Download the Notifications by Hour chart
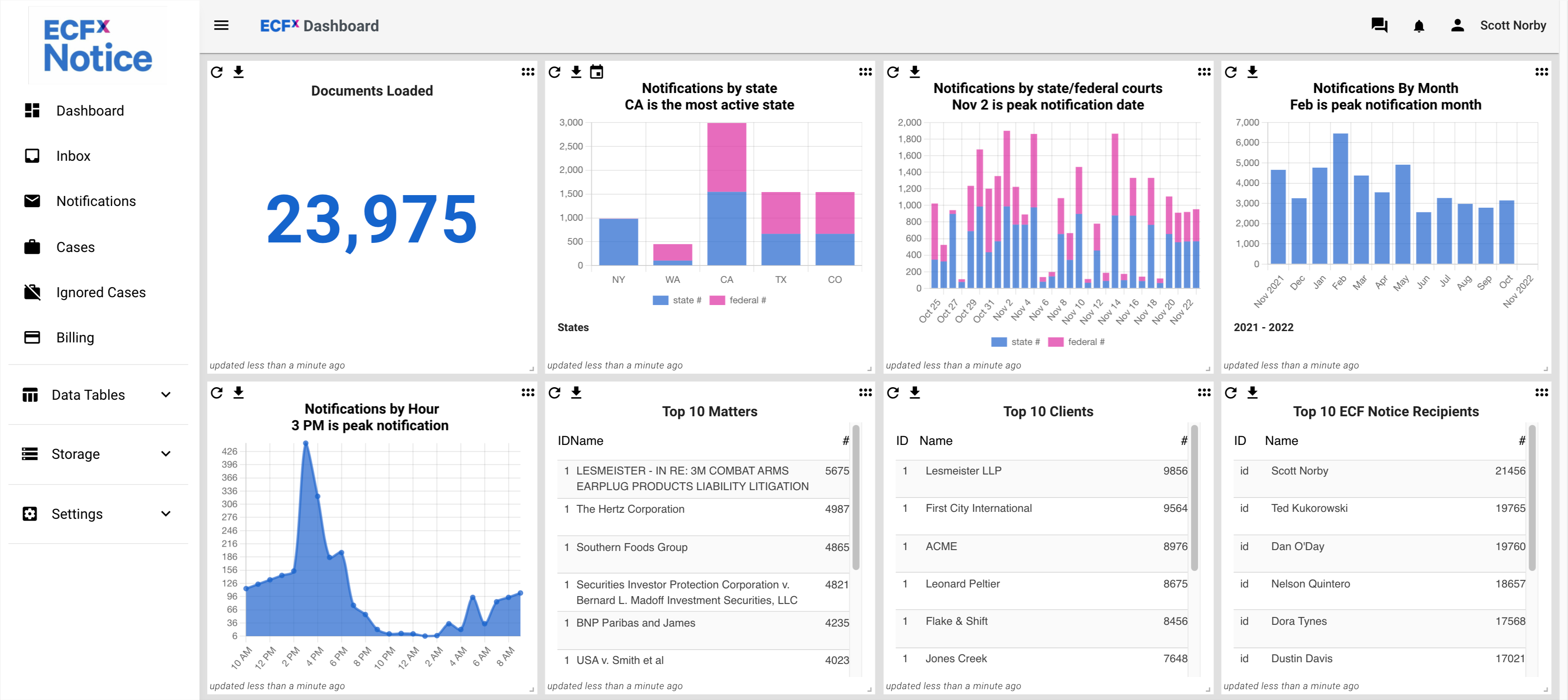This screenshot has height=700, width=1568. click(x=238, y=393)
